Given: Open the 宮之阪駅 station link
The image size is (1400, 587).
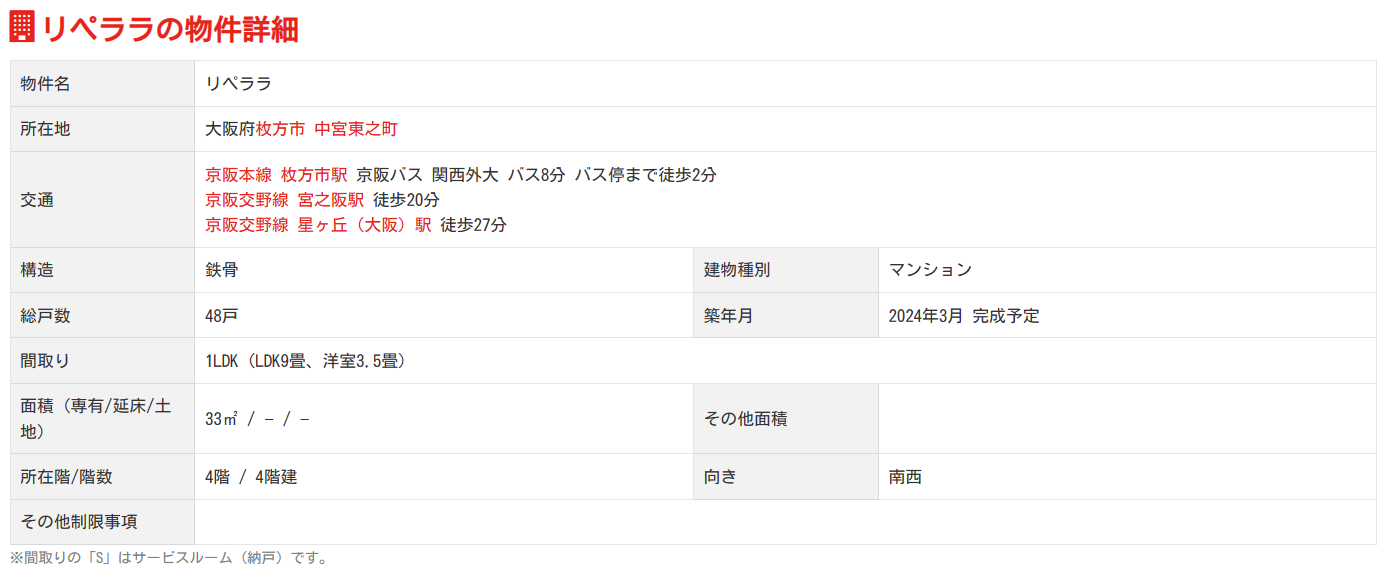Looking at the screenshot, I should (x=331, y=200).
